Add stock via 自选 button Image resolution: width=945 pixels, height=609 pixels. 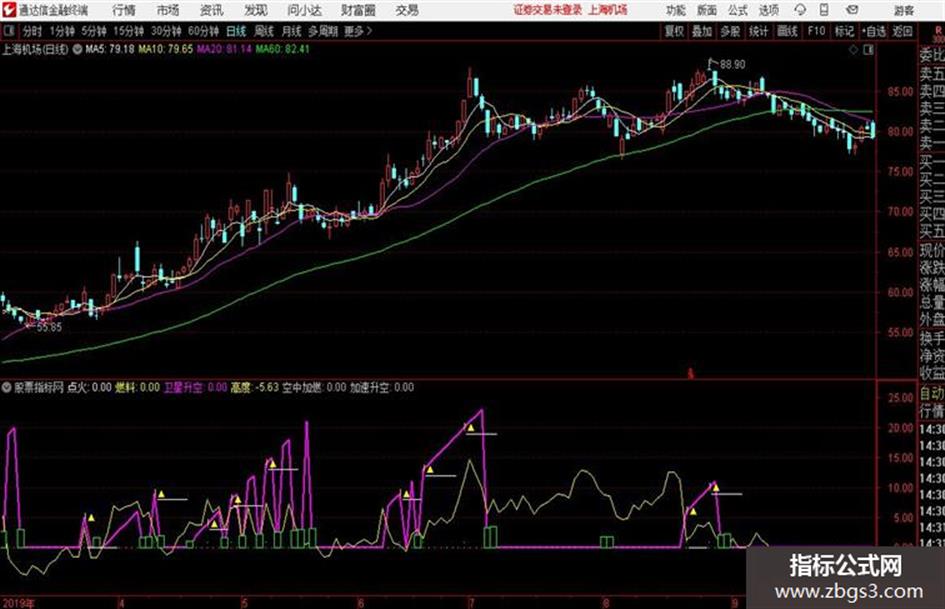pos(874,31)
